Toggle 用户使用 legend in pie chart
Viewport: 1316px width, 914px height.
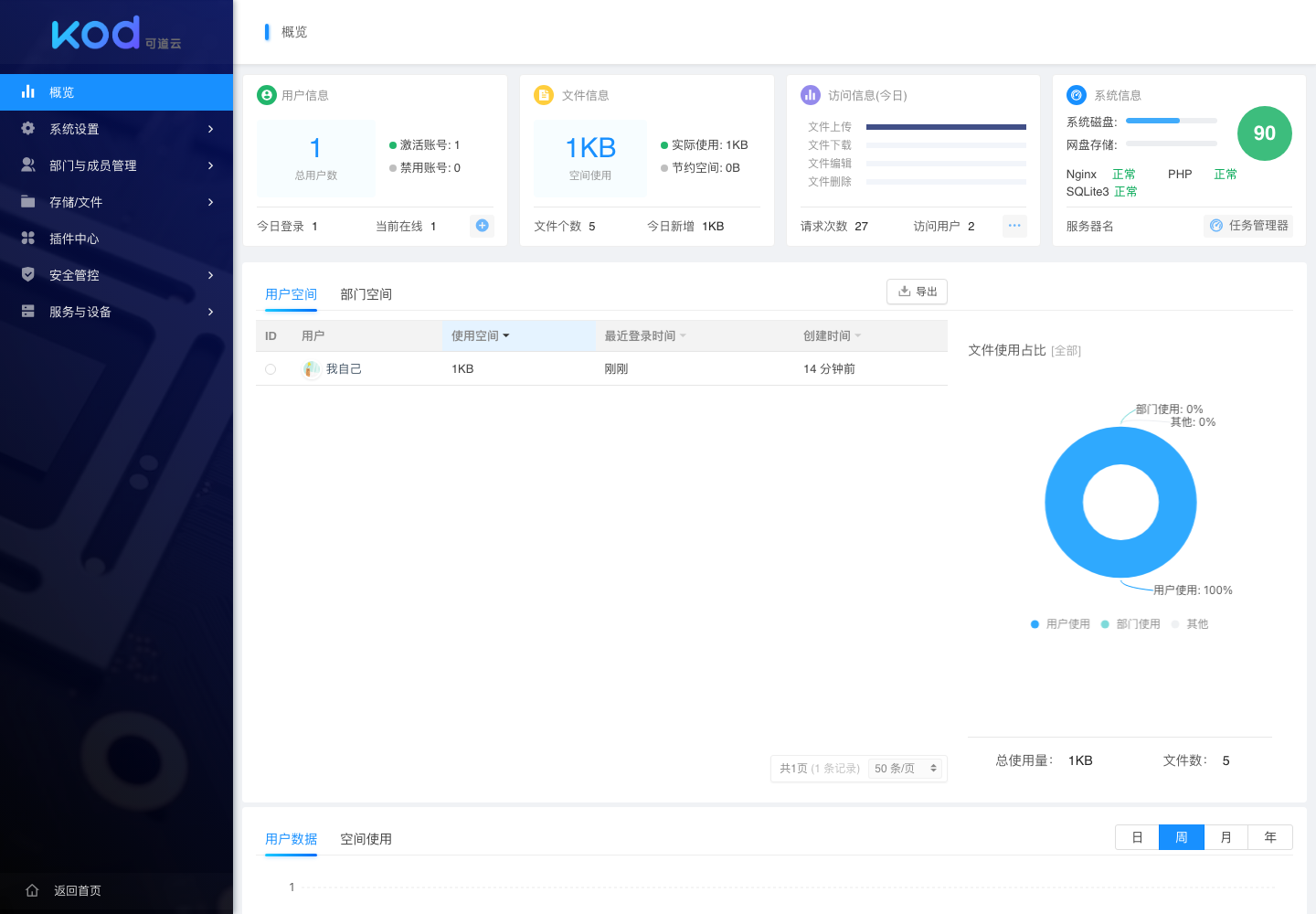(x=1060, y=624)
